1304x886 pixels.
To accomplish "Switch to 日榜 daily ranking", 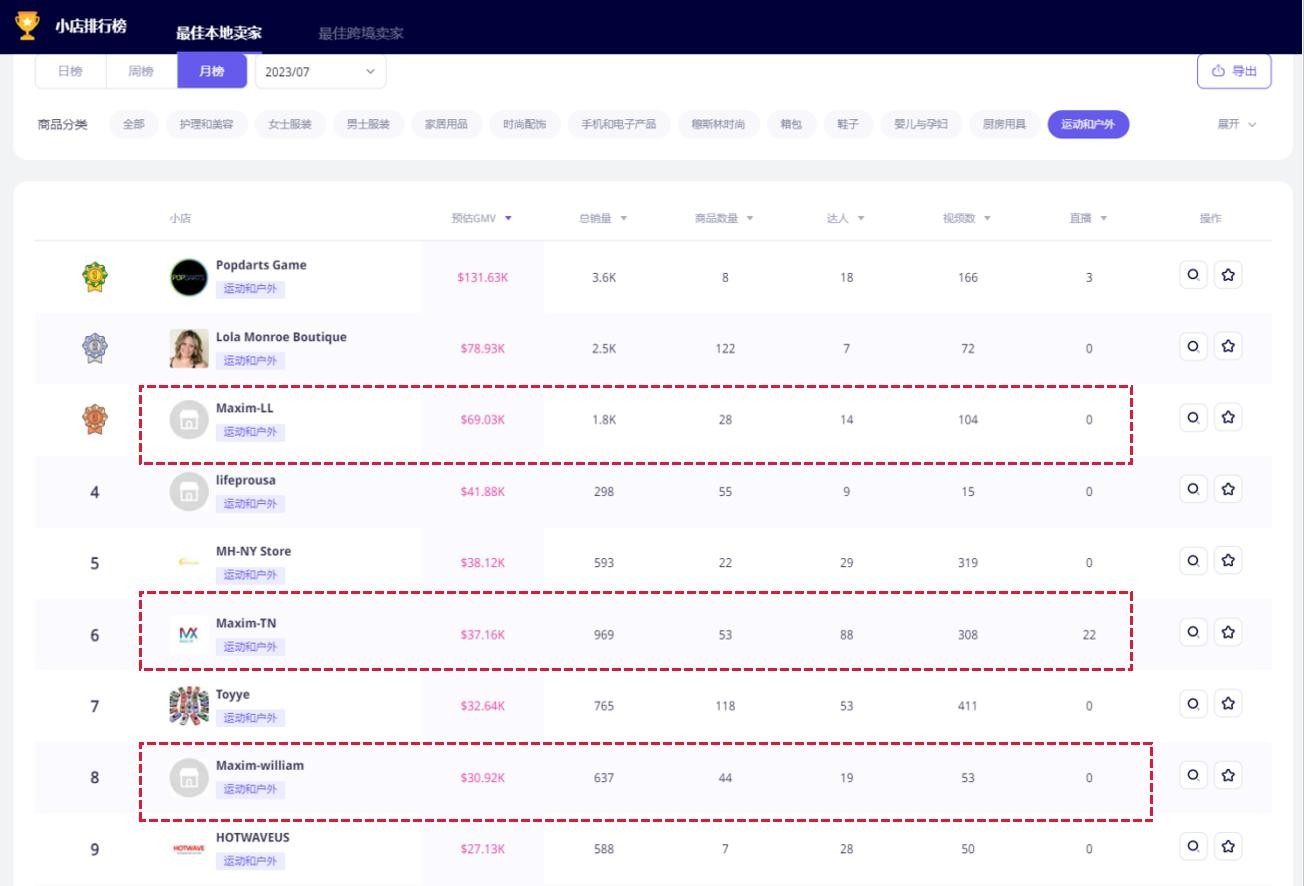I will tap(70, 71).
